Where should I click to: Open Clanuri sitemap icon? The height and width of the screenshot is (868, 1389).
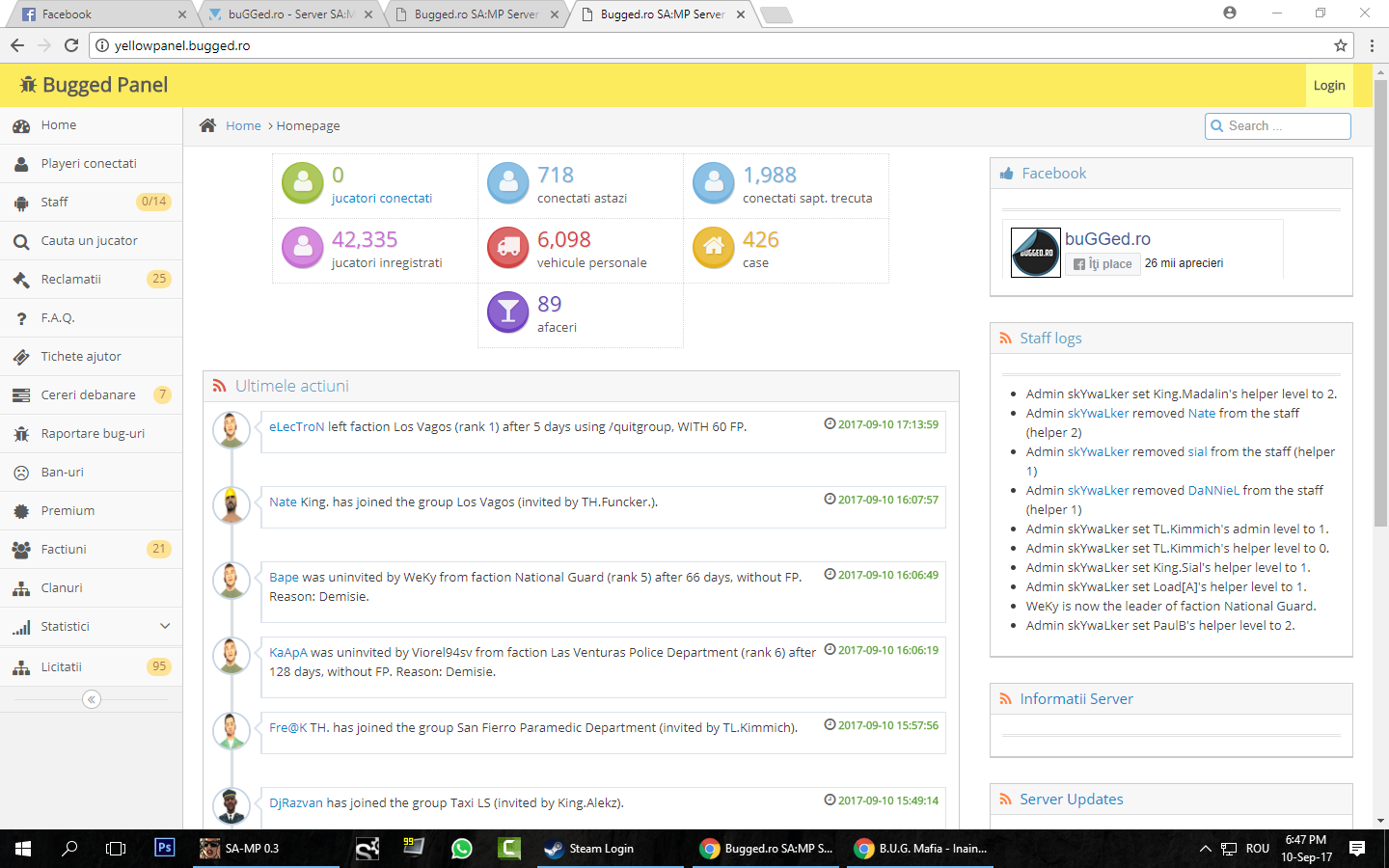(x=21, y=588)
